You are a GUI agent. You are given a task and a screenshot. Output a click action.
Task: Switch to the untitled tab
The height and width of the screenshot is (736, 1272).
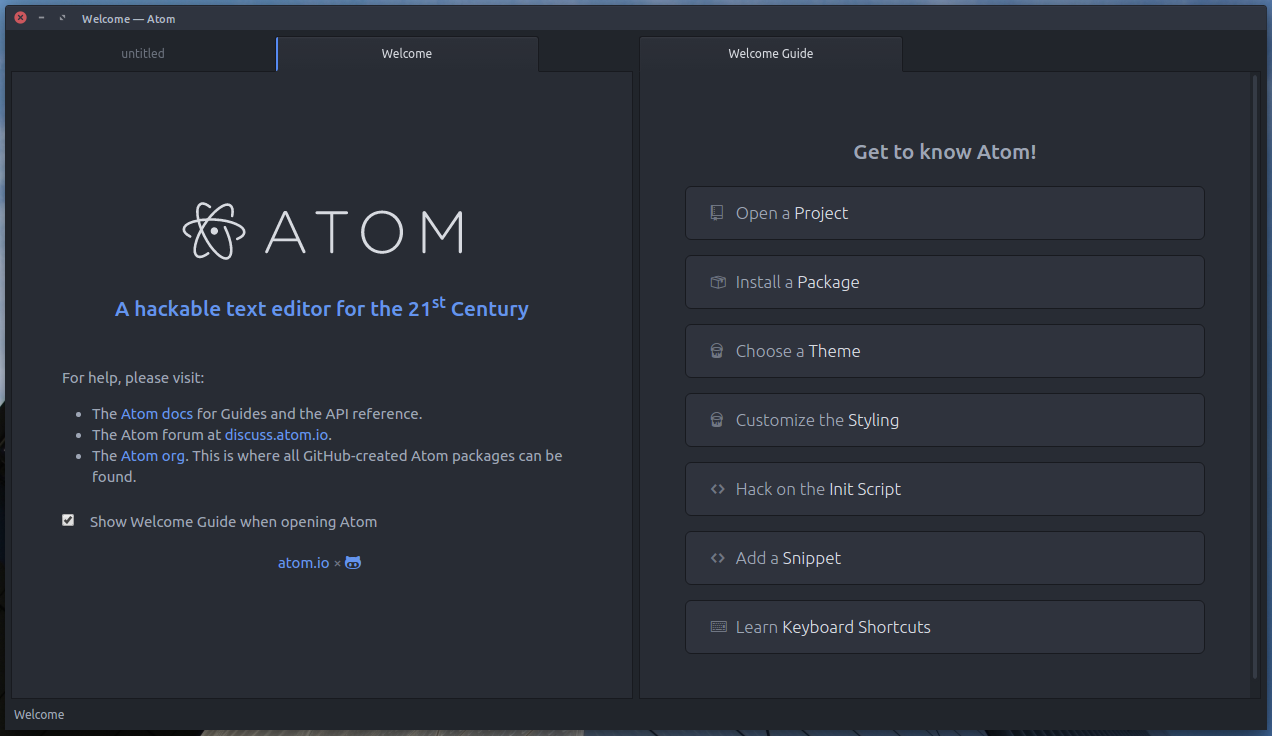(143, 54)
